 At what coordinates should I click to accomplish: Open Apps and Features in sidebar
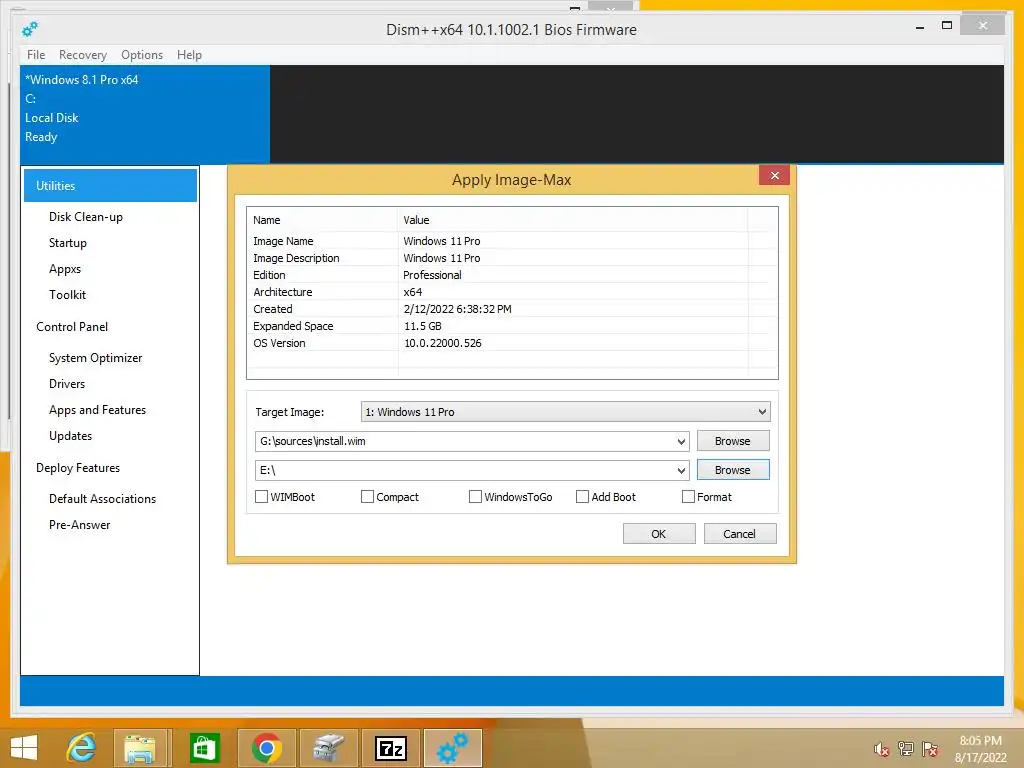point(97,410)
